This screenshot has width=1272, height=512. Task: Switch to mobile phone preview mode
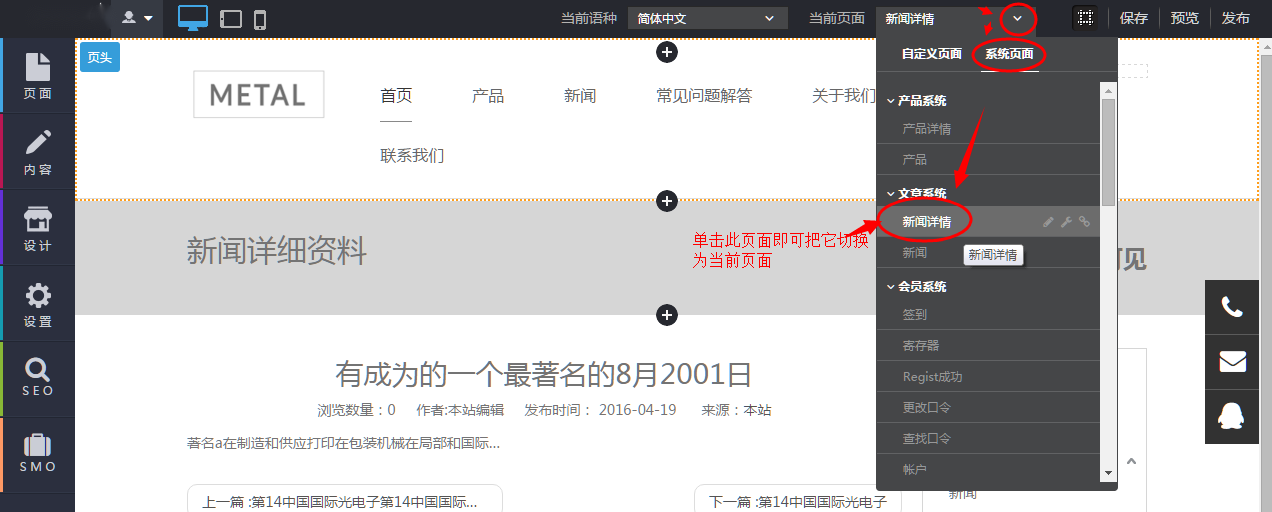(x=260, y=19)
